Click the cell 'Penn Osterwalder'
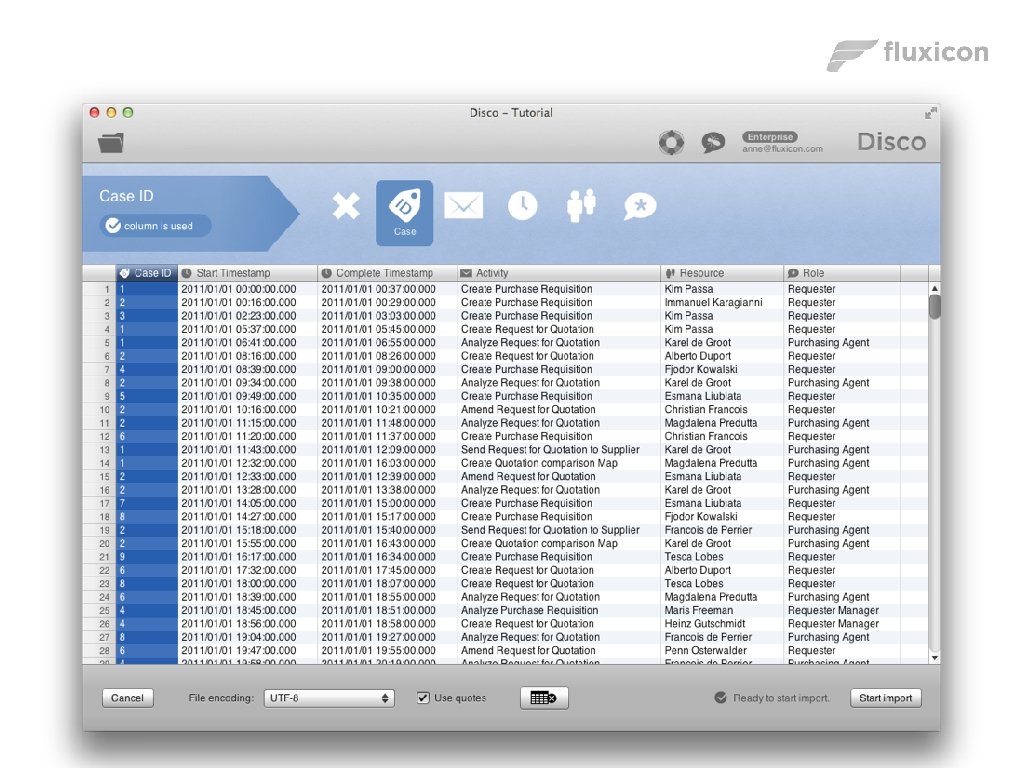 705,650
